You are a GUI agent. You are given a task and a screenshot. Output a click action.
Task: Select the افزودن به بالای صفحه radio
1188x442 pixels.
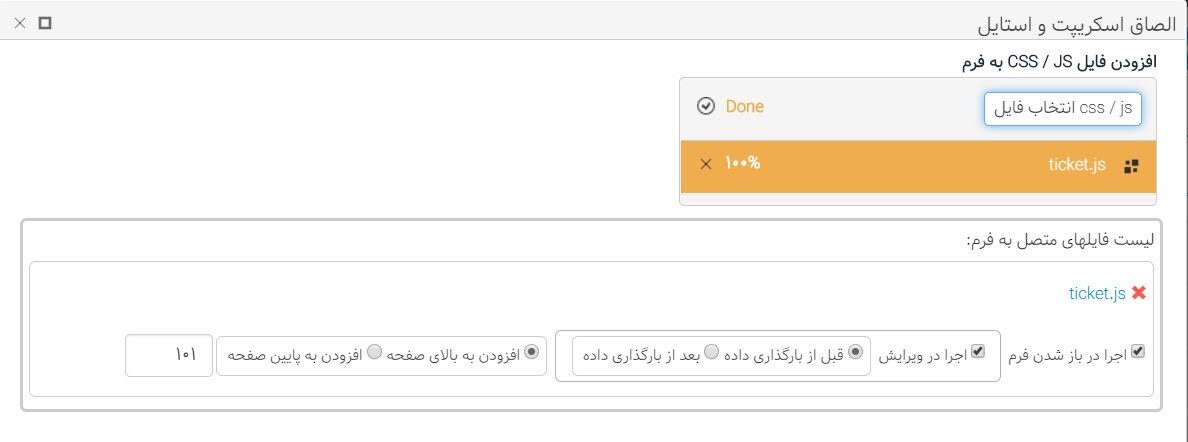point(531,352)
